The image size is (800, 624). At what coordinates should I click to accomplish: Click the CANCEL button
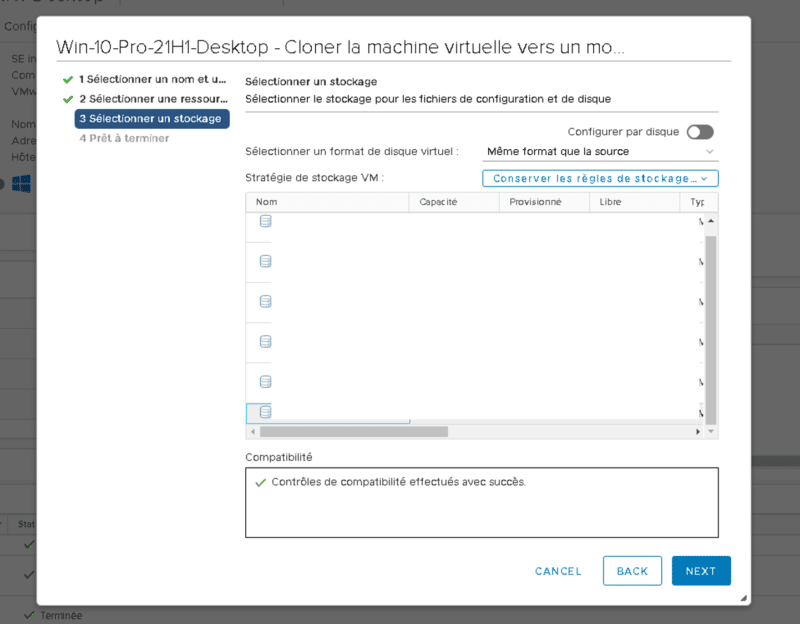[x=558, y=571]
